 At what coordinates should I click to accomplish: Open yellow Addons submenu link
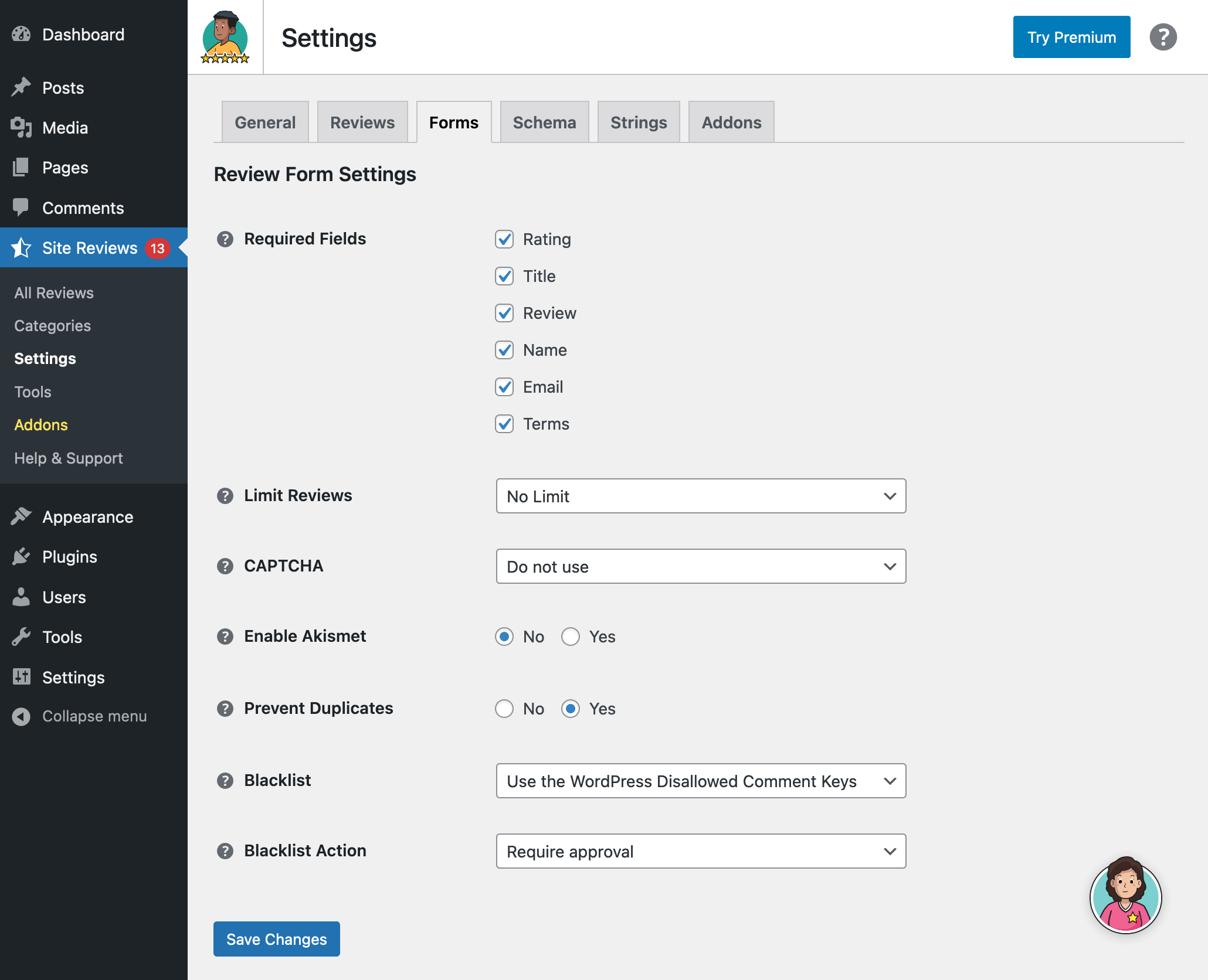coord(41,424)
